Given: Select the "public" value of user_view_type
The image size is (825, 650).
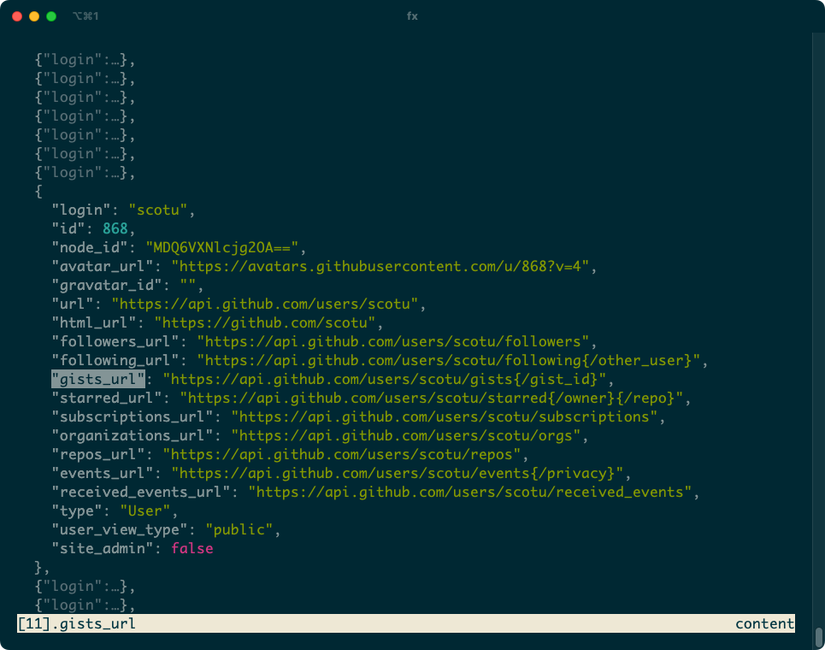Looking at the screenshot, I should [x=240, y=529].
